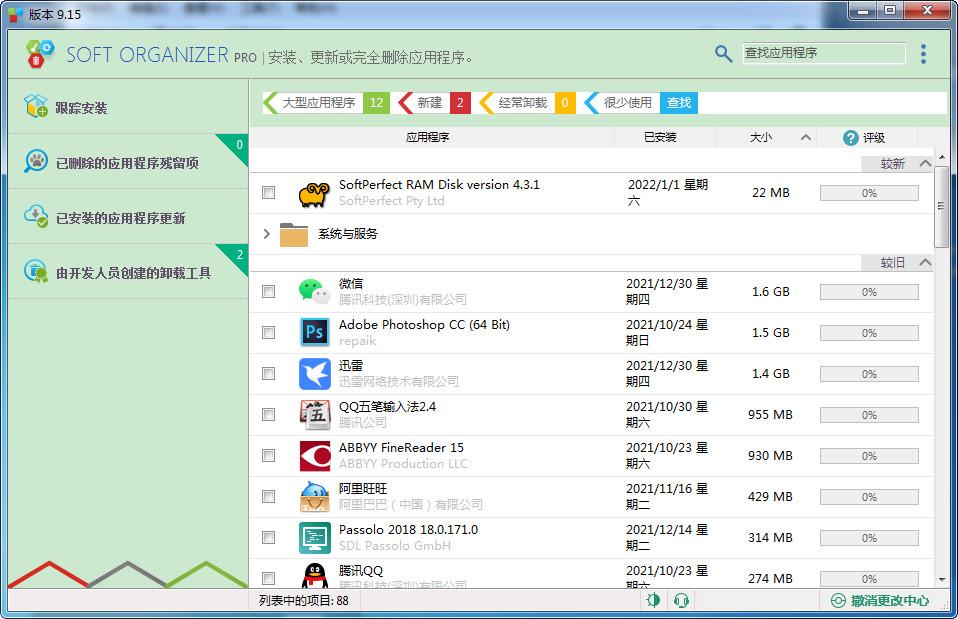Click the 0% rating bar for 微信
The height and width of the screenshot is (619, 958).
869,292
